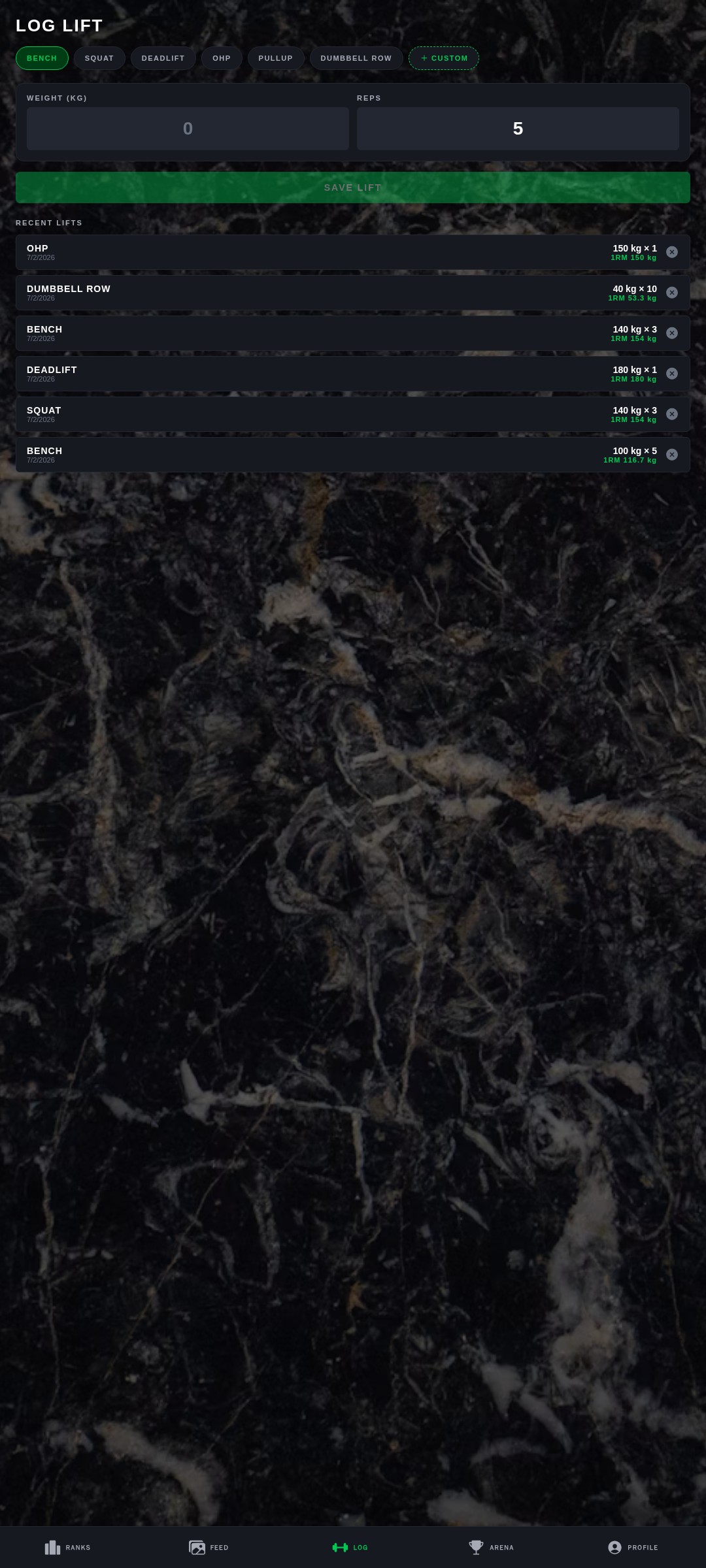Open the Ranks bar chart icon
Image resolution: width=706 pixels, height=1568 pixels.
click(x=52, y=1547)
